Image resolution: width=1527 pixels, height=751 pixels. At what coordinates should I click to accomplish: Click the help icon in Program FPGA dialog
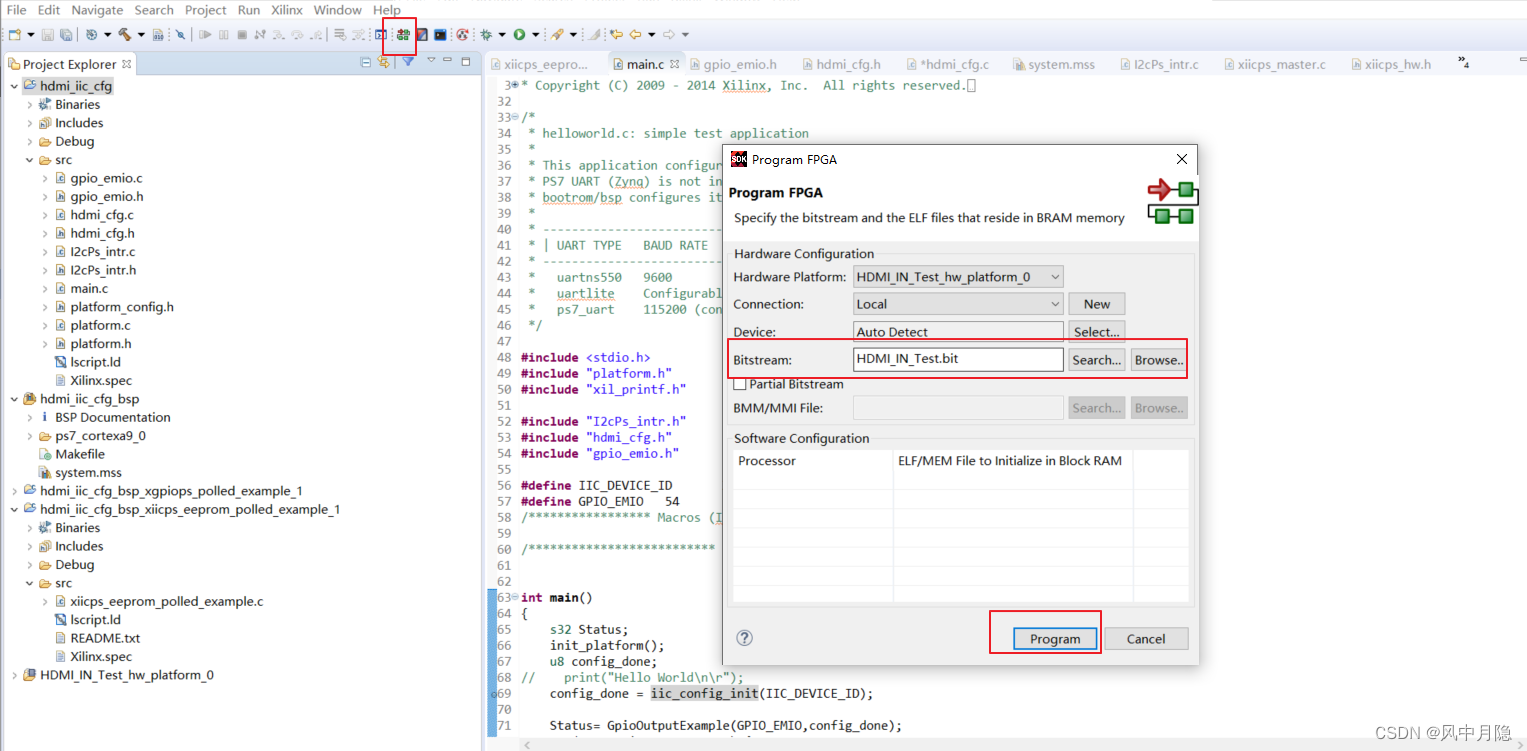(744, 638)
